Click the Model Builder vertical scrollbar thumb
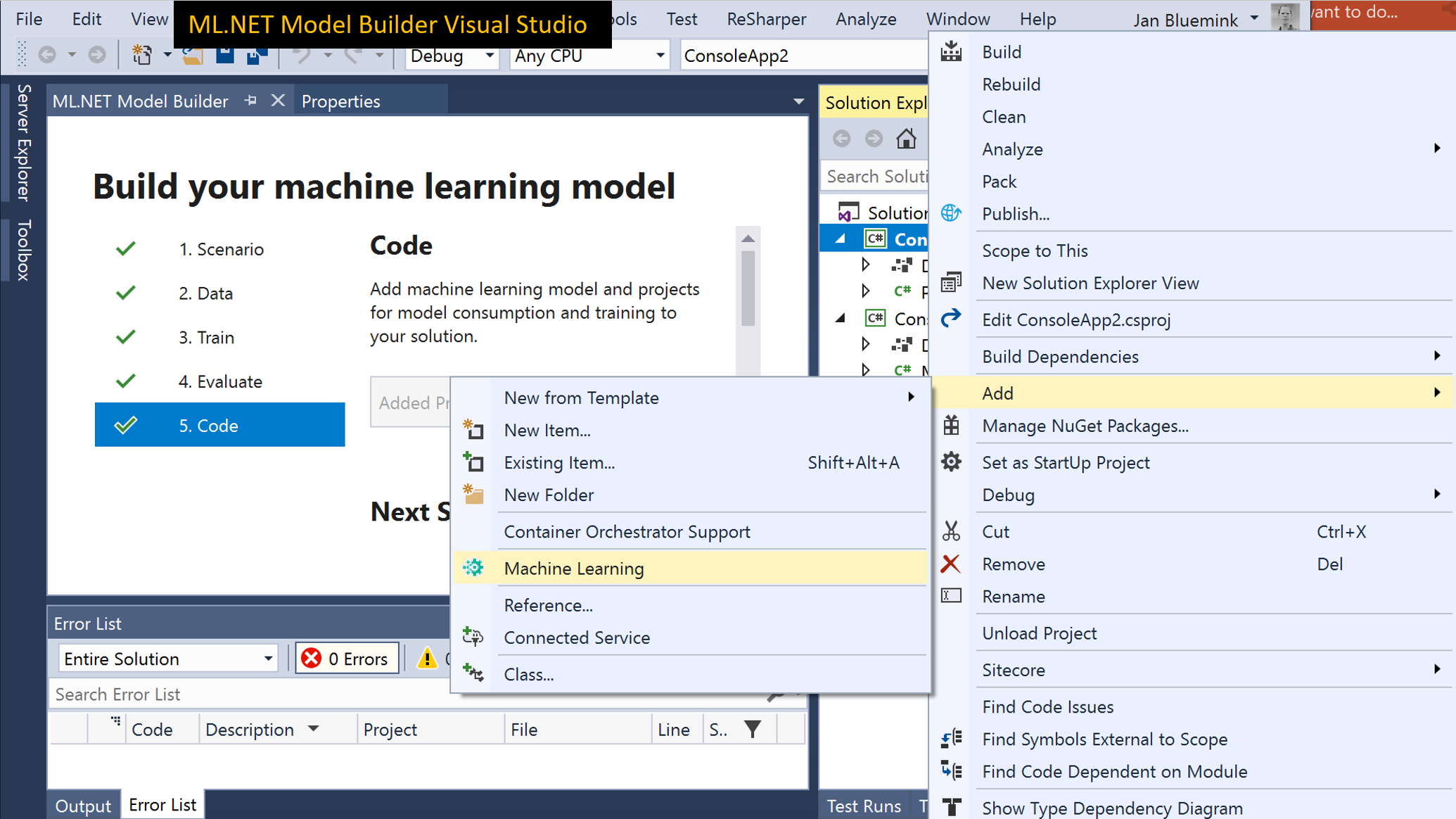 pos(748,288)
